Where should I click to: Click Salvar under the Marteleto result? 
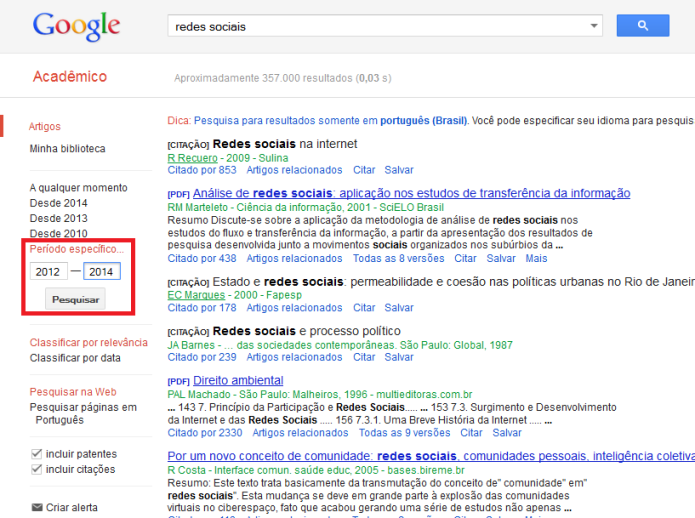(x=501, y=258)
